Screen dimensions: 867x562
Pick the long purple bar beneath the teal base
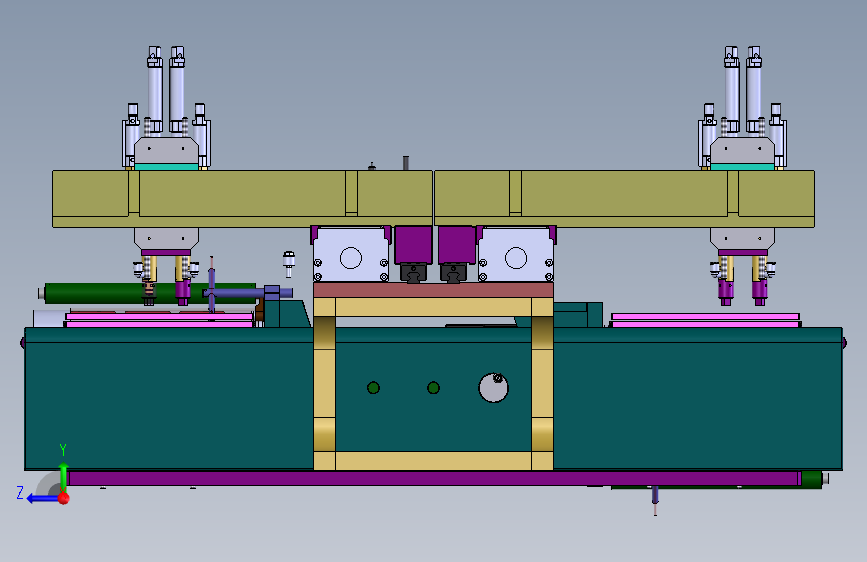434,478
